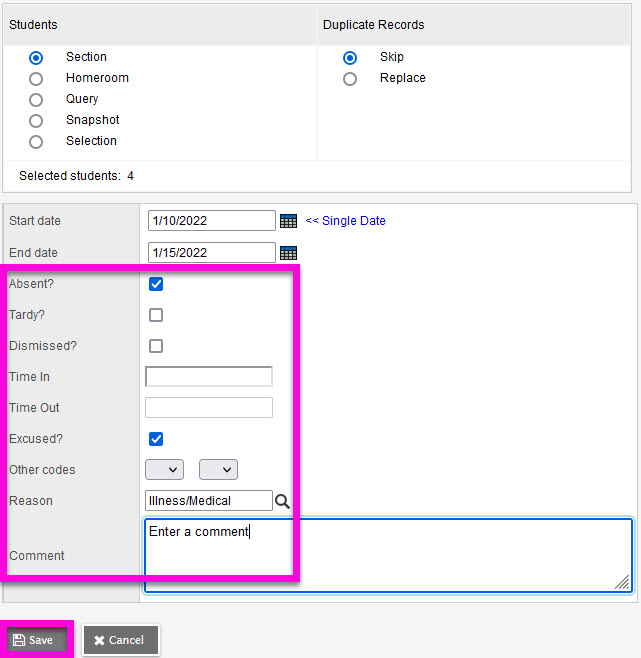Viewport: 641px width, 658px height.
Task: Open the Start date calendar picker
Action: tap(288, 221)
